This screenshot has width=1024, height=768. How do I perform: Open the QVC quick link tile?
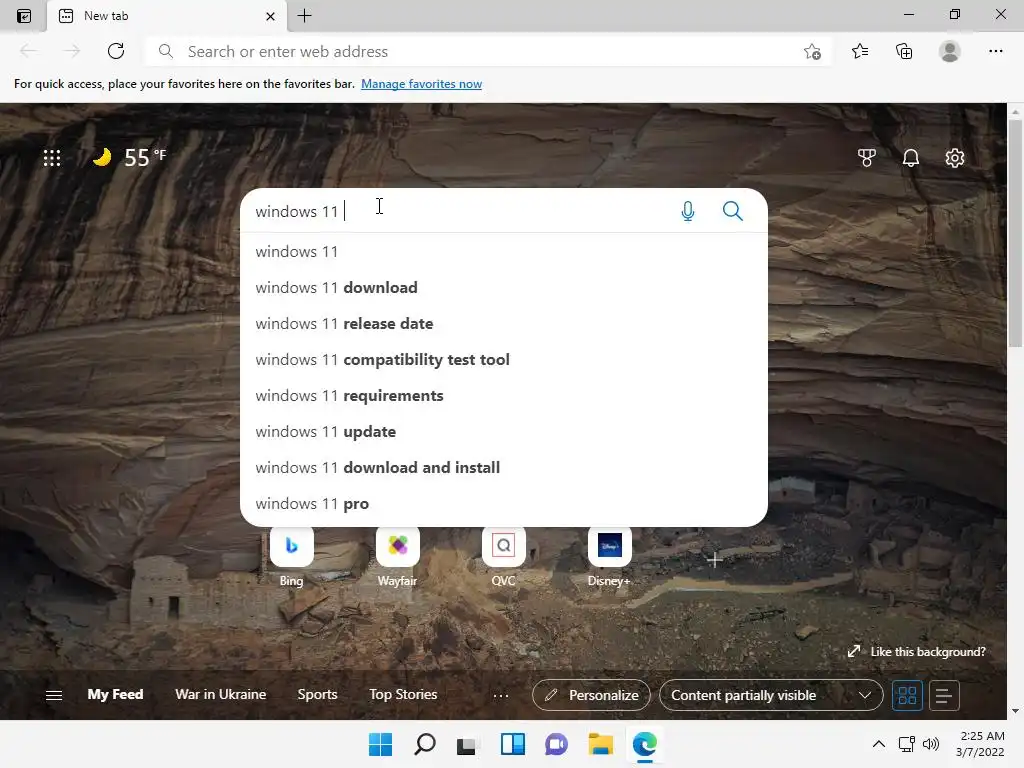[x=504, y=556]
